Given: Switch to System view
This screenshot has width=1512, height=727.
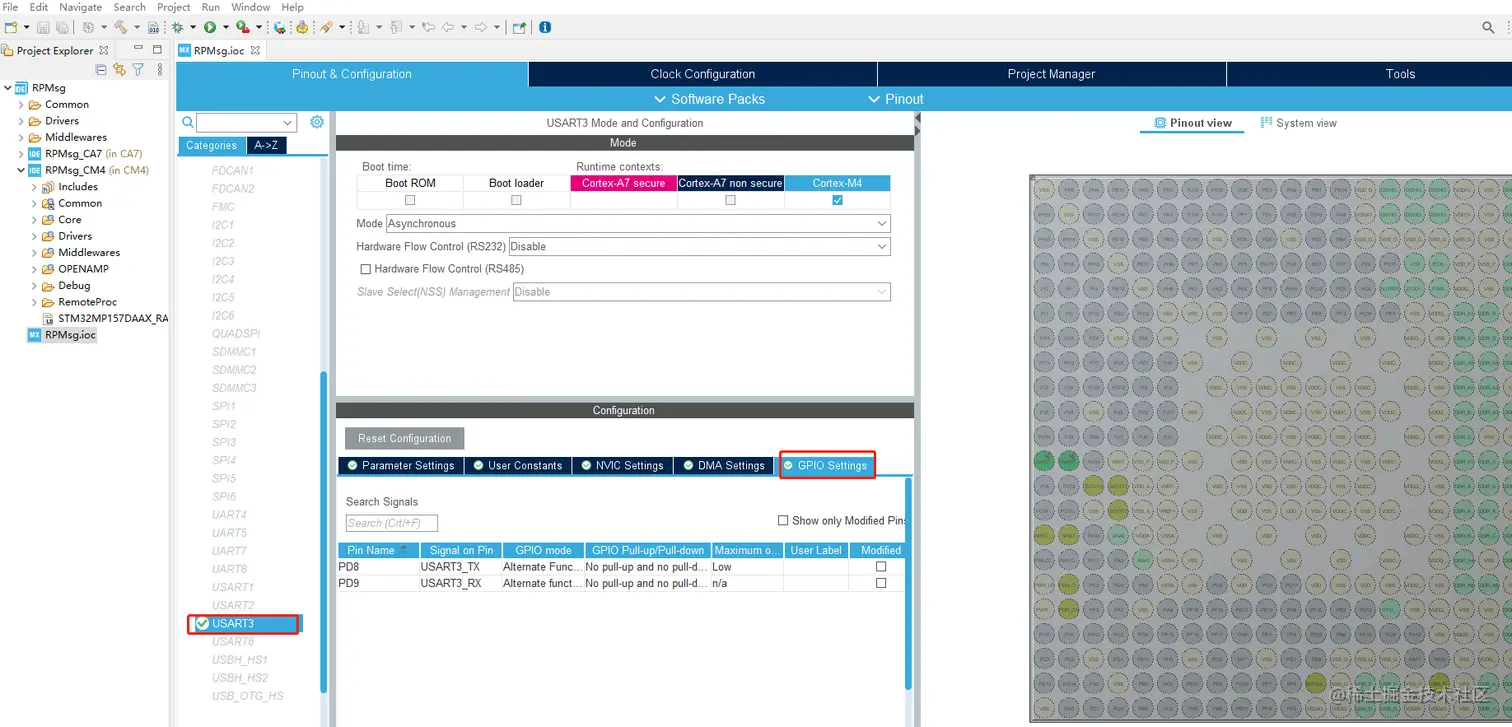Looking at the screenshot, I should [1298, 123].
